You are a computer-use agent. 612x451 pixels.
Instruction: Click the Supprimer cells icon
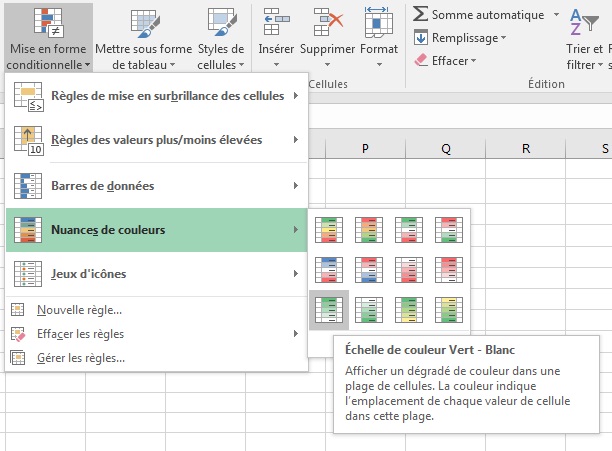tap(328, 22)
